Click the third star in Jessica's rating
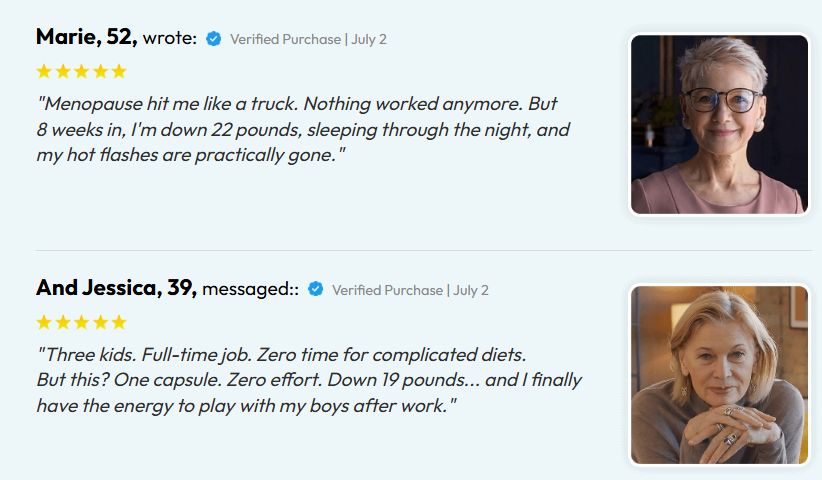Image resolution: width=822 pixels, height=480 pixels. pyautogui.click(x=82, y=322)
